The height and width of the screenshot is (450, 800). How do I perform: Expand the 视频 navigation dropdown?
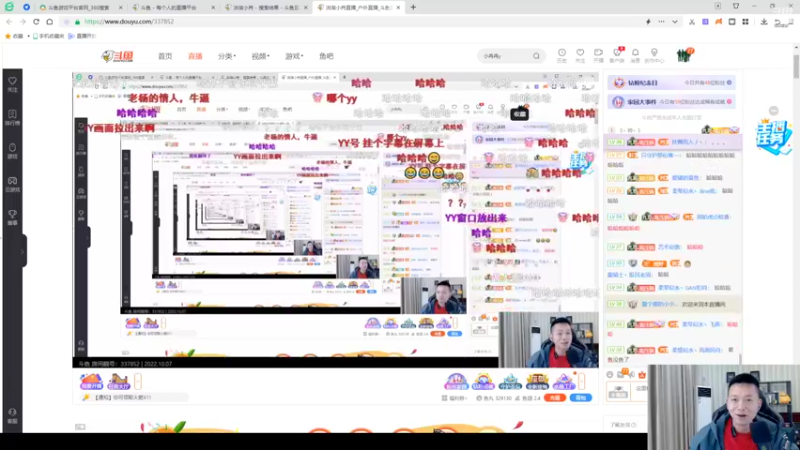260,56
